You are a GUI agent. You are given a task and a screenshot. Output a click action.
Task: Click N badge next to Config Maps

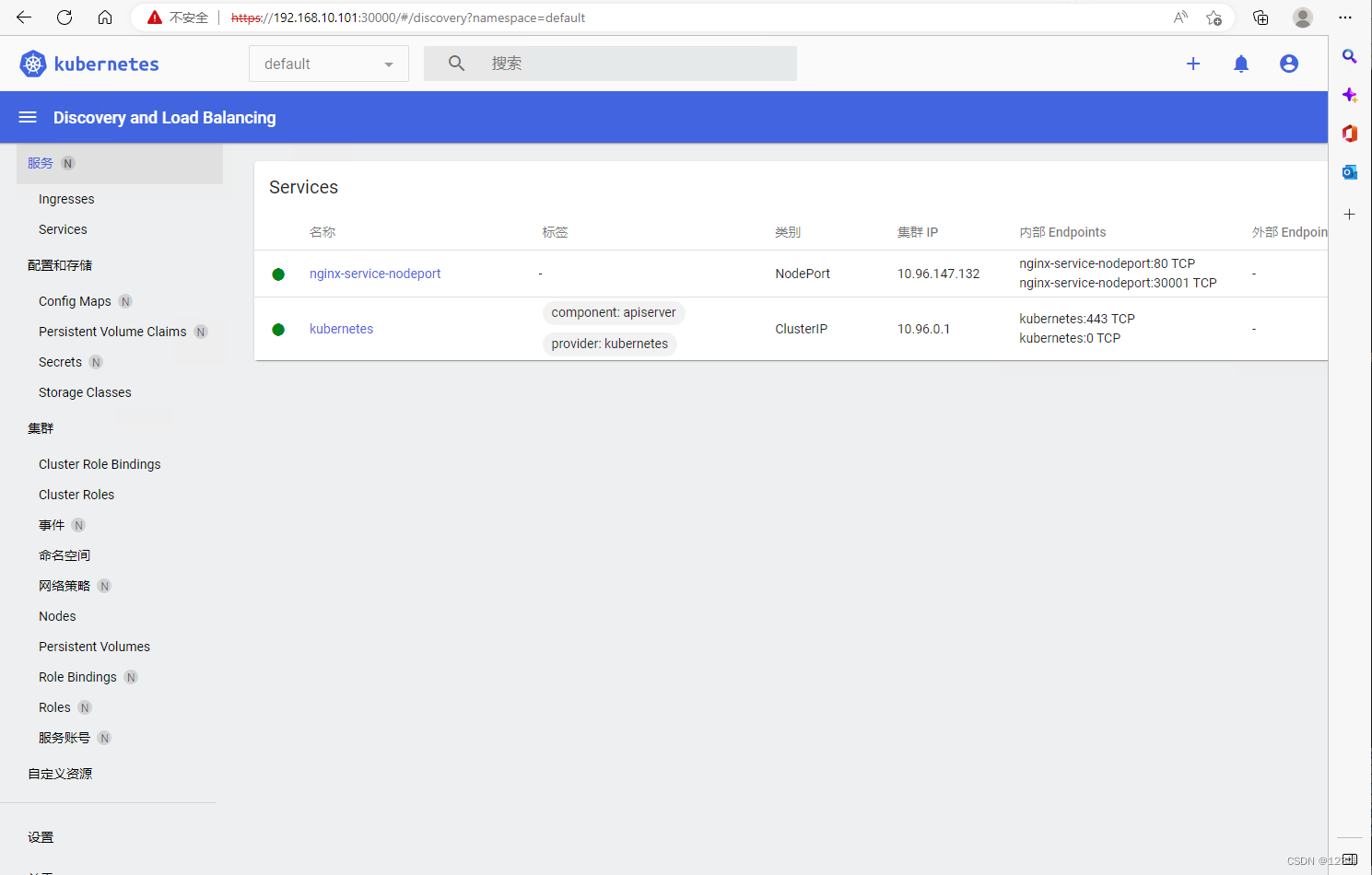(x=125, y=301)
